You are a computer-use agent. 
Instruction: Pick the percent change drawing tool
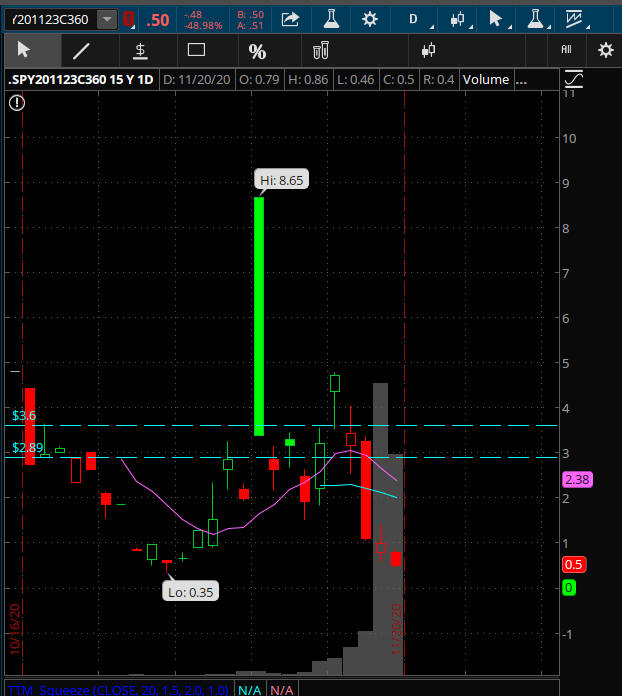click(257, 51)
